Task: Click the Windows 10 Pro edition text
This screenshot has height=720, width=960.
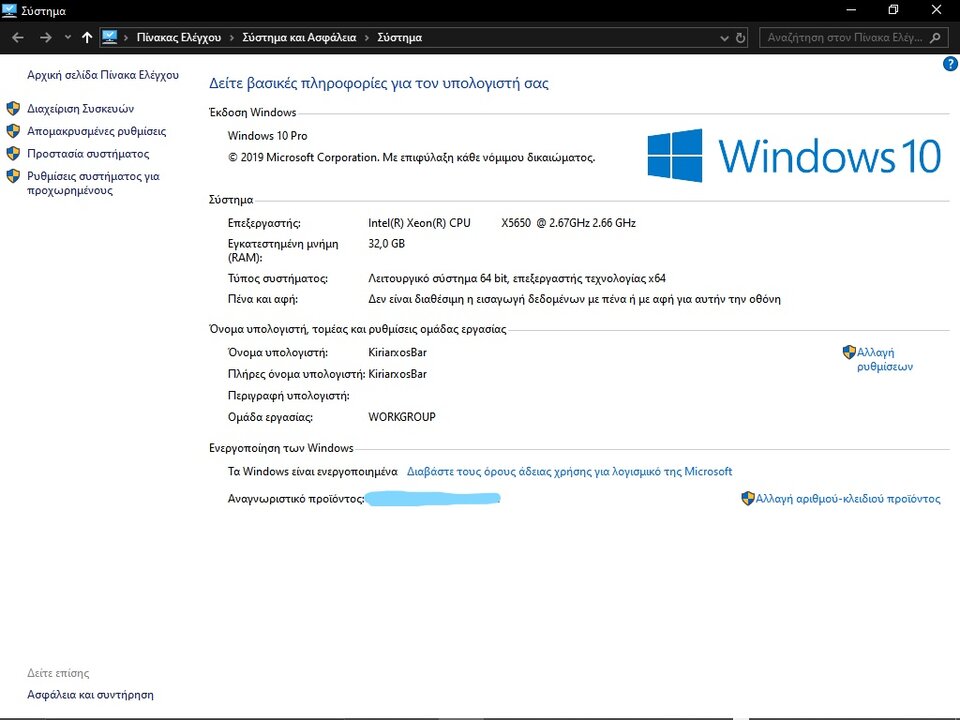Action: [268, 136]
